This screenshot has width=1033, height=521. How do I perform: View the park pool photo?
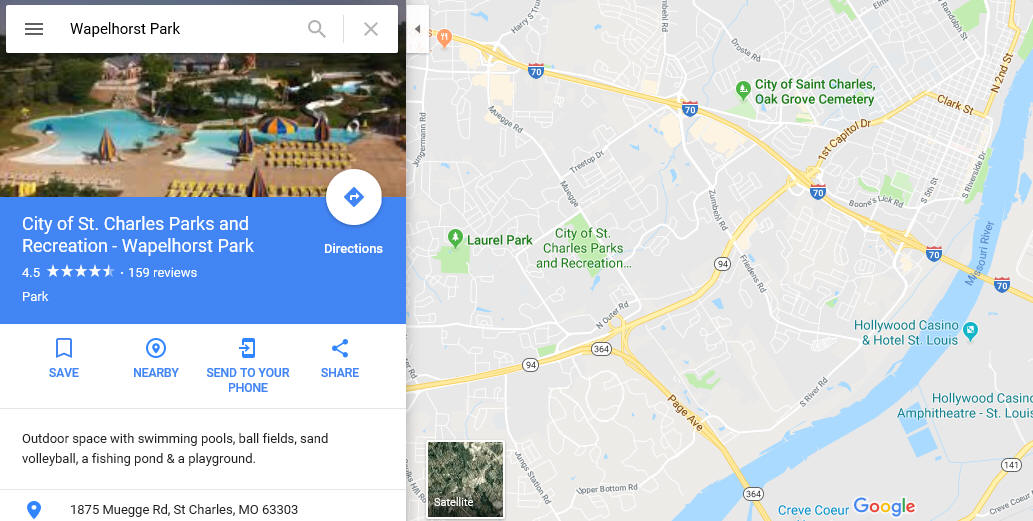(203, 125)
